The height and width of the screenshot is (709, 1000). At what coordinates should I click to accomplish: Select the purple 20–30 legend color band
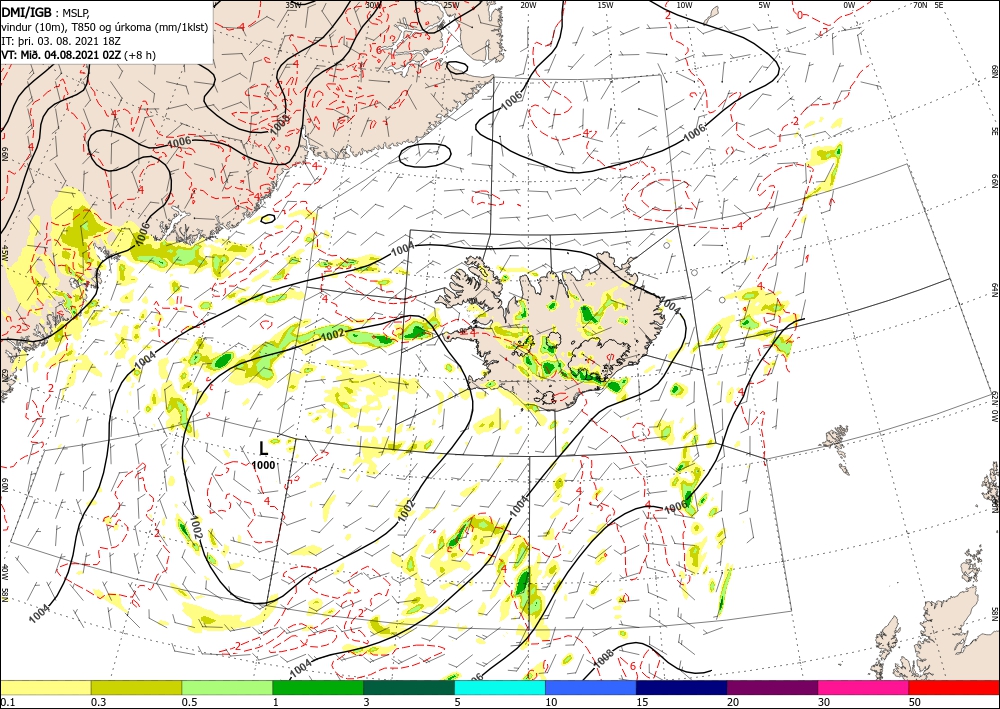(x=772, y=687)
